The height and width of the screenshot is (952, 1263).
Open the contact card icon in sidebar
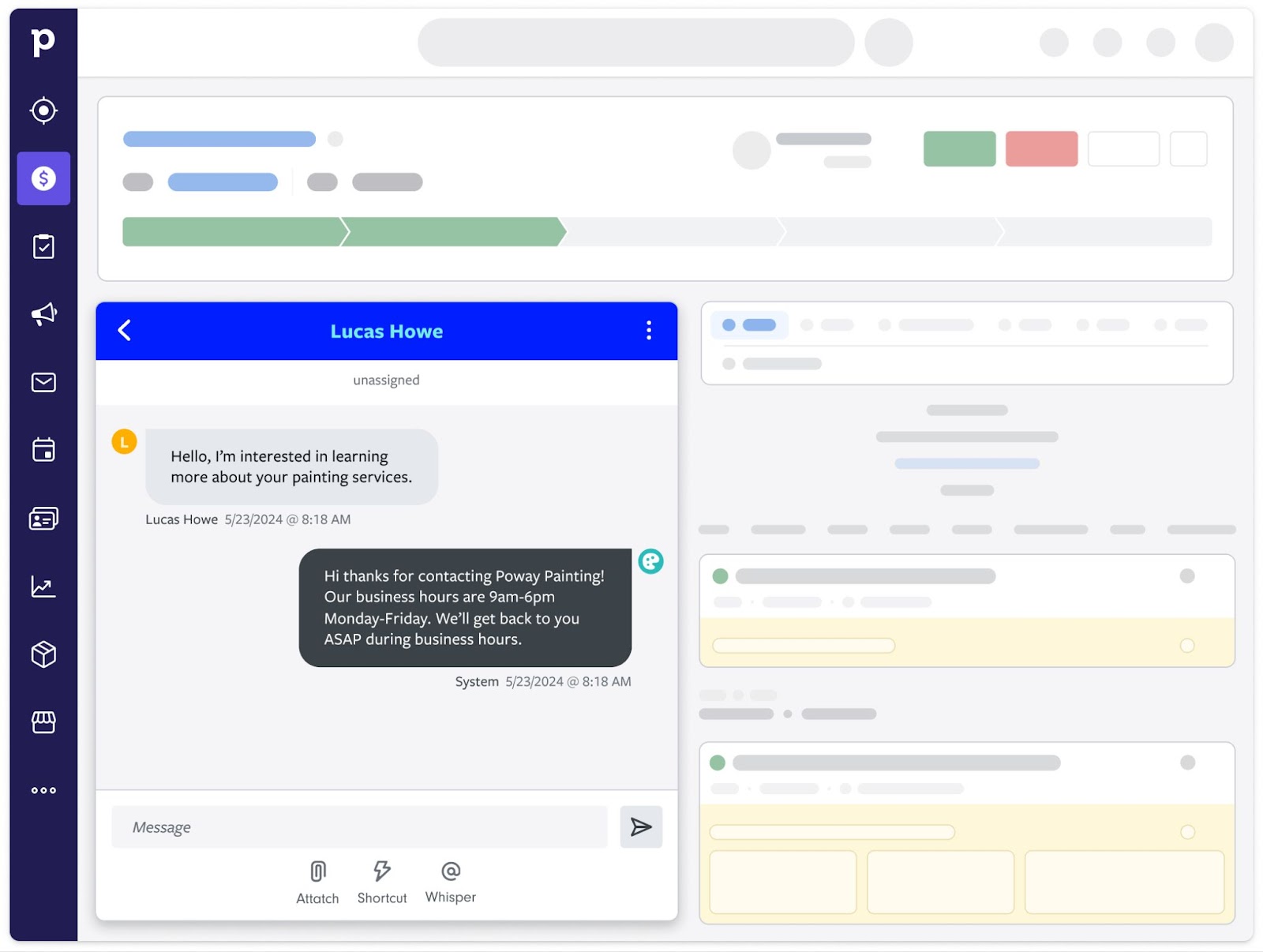pyautogui.click(x=43, y=517)
